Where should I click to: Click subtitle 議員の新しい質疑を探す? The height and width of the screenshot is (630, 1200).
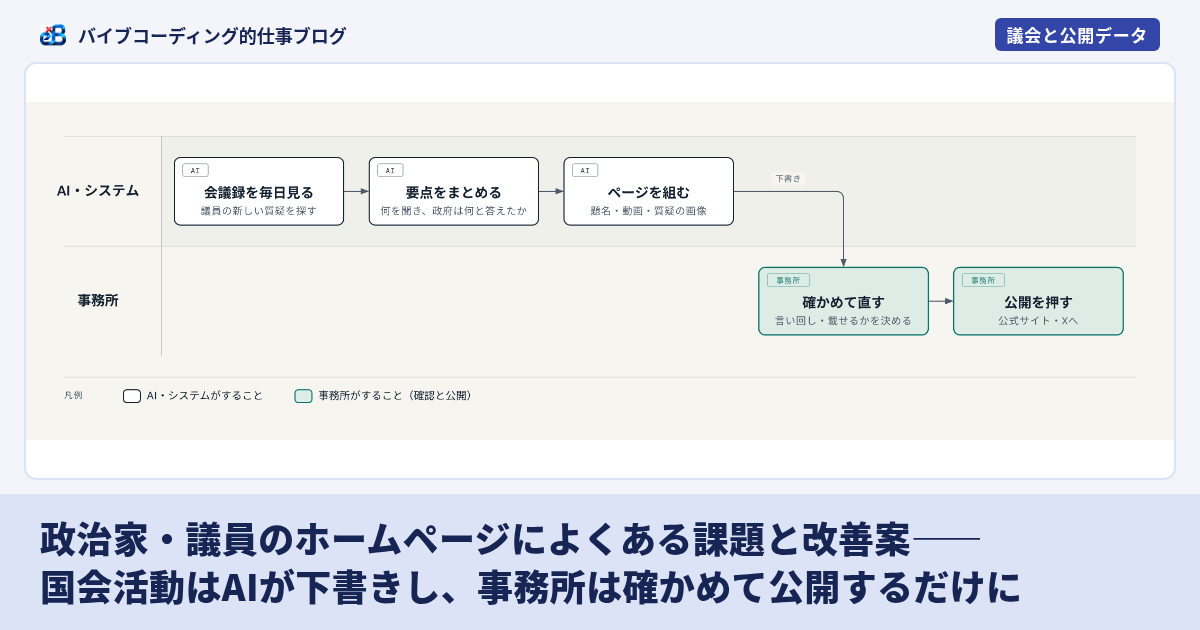(x=259, y=211)
